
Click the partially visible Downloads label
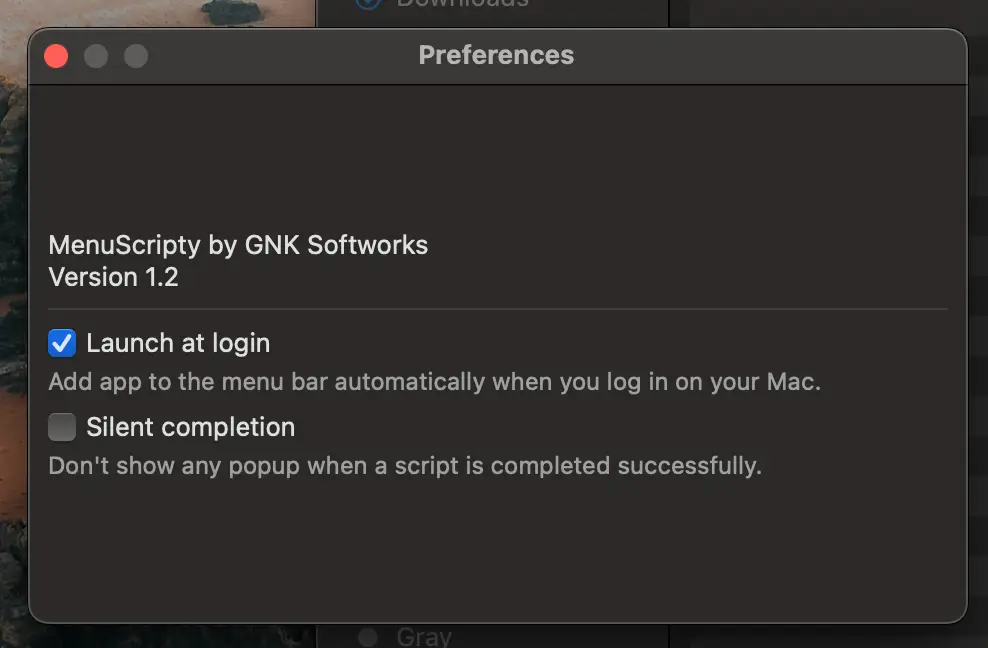click(462, 5)
